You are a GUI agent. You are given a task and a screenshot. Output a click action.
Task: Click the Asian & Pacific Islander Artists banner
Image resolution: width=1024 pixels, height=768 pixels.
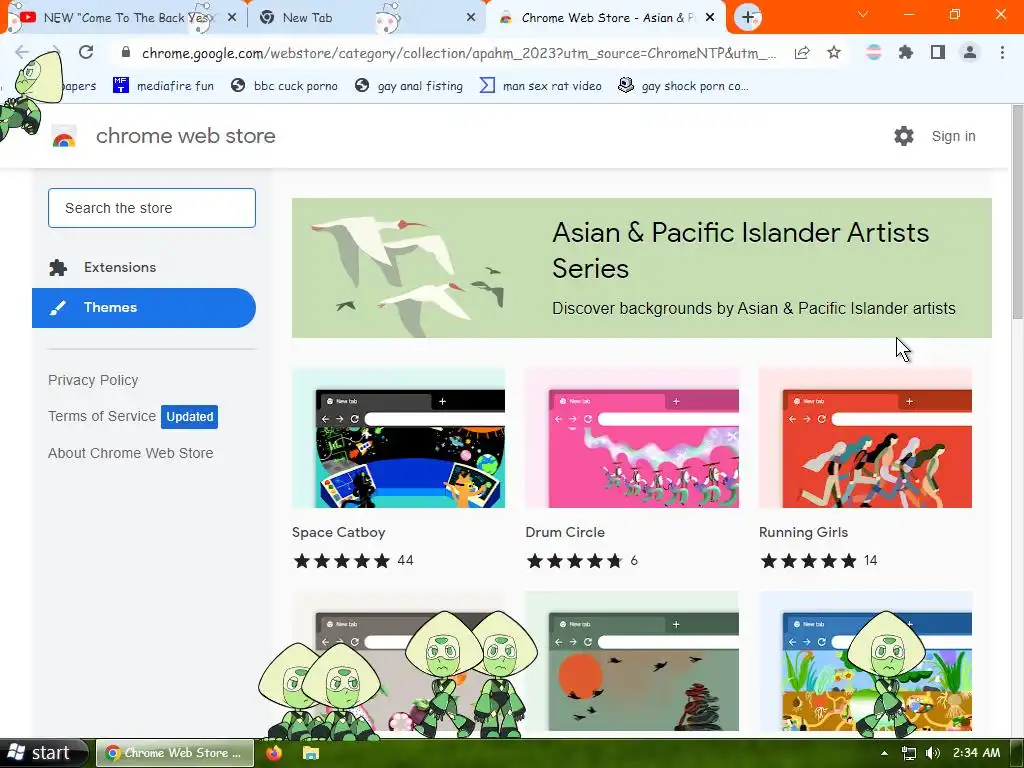tap(641, 268)
